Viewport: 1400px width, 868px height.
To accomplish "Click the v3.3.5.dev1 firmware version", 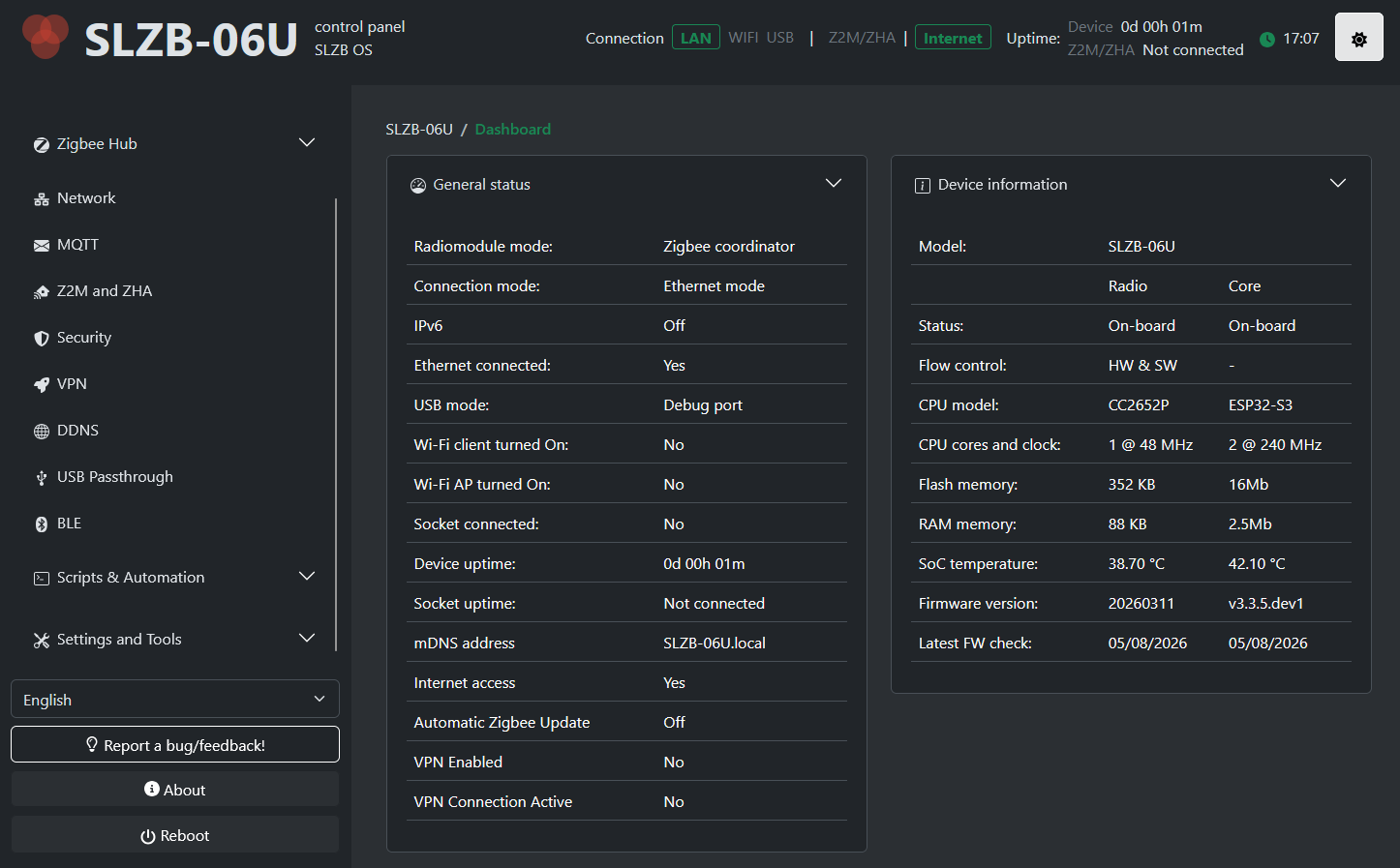I will click(1266, 603).
